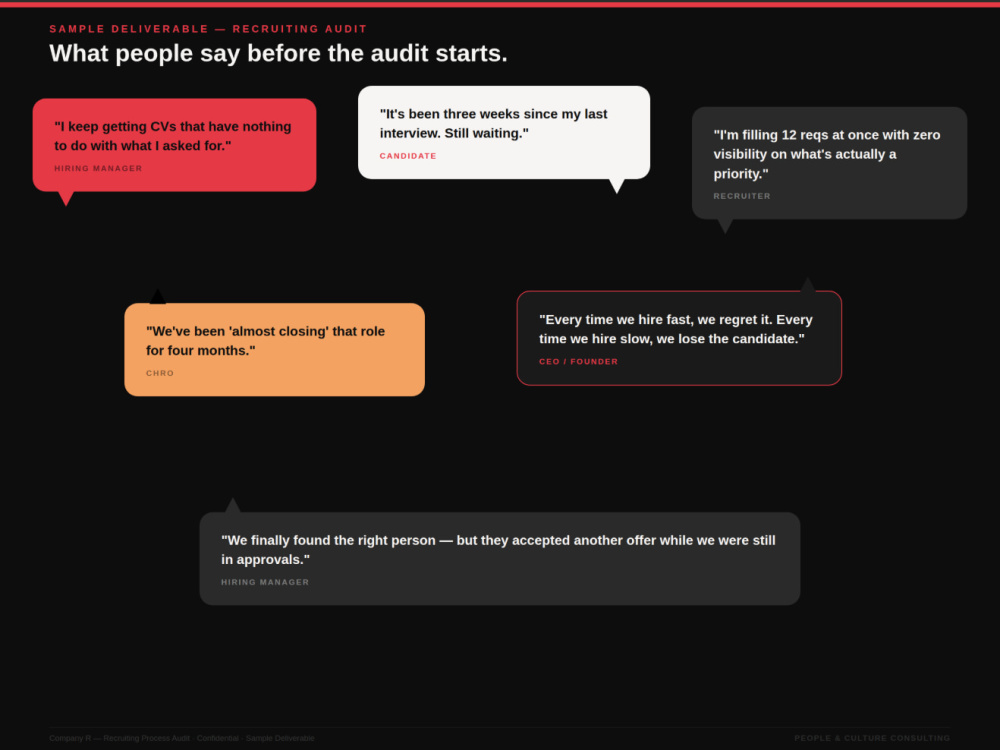Click the 'HIRING MANAGER' label in the red bubble

tap(98, 168)
